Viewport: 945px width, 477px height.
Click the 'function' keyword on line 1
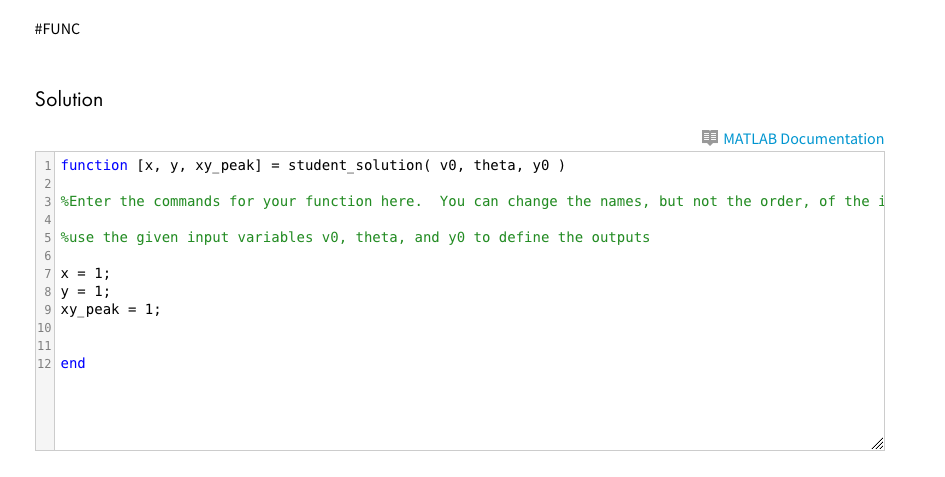click(94, 165)
